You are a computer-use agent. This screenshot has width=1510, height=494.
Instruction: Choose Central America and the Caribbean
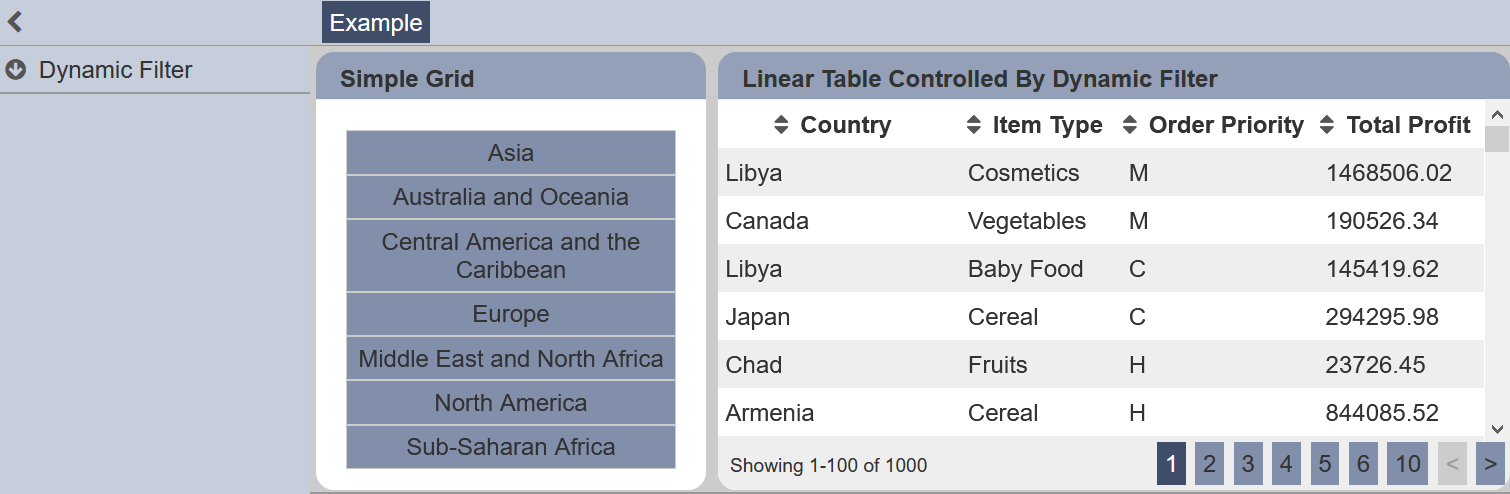[511, 256]
